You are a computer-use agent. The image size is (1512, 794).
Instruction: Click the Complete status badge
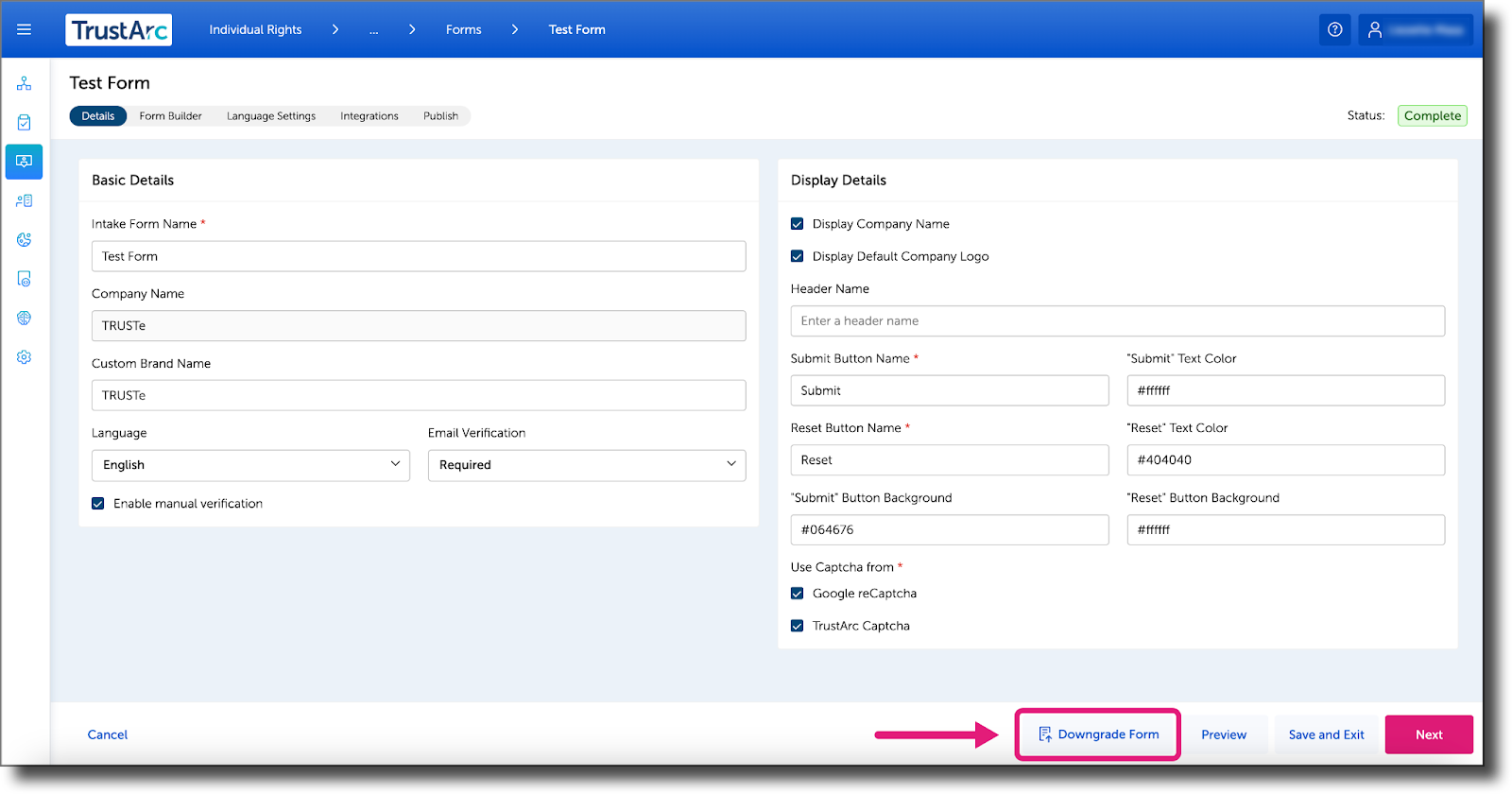(x=1433, y=116)
